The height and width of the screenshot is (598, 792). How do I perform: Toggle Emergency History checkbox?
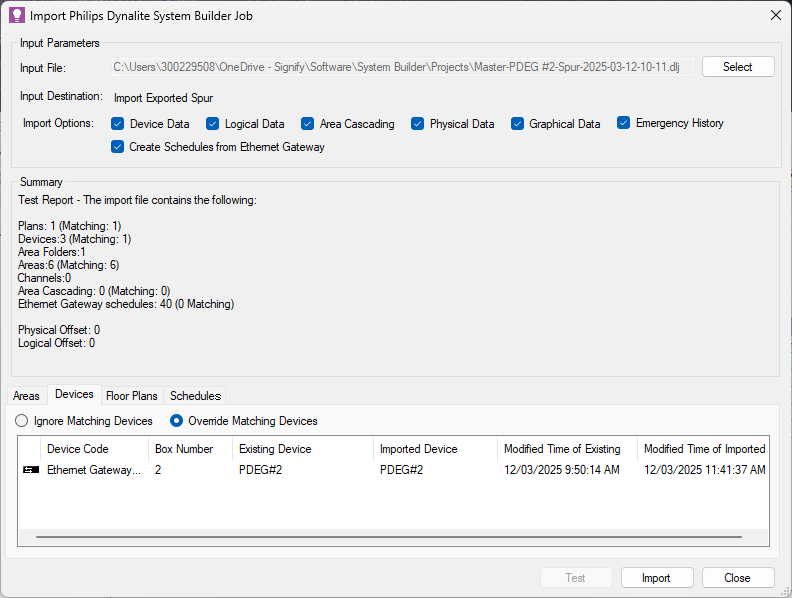[x=624, y=123]
